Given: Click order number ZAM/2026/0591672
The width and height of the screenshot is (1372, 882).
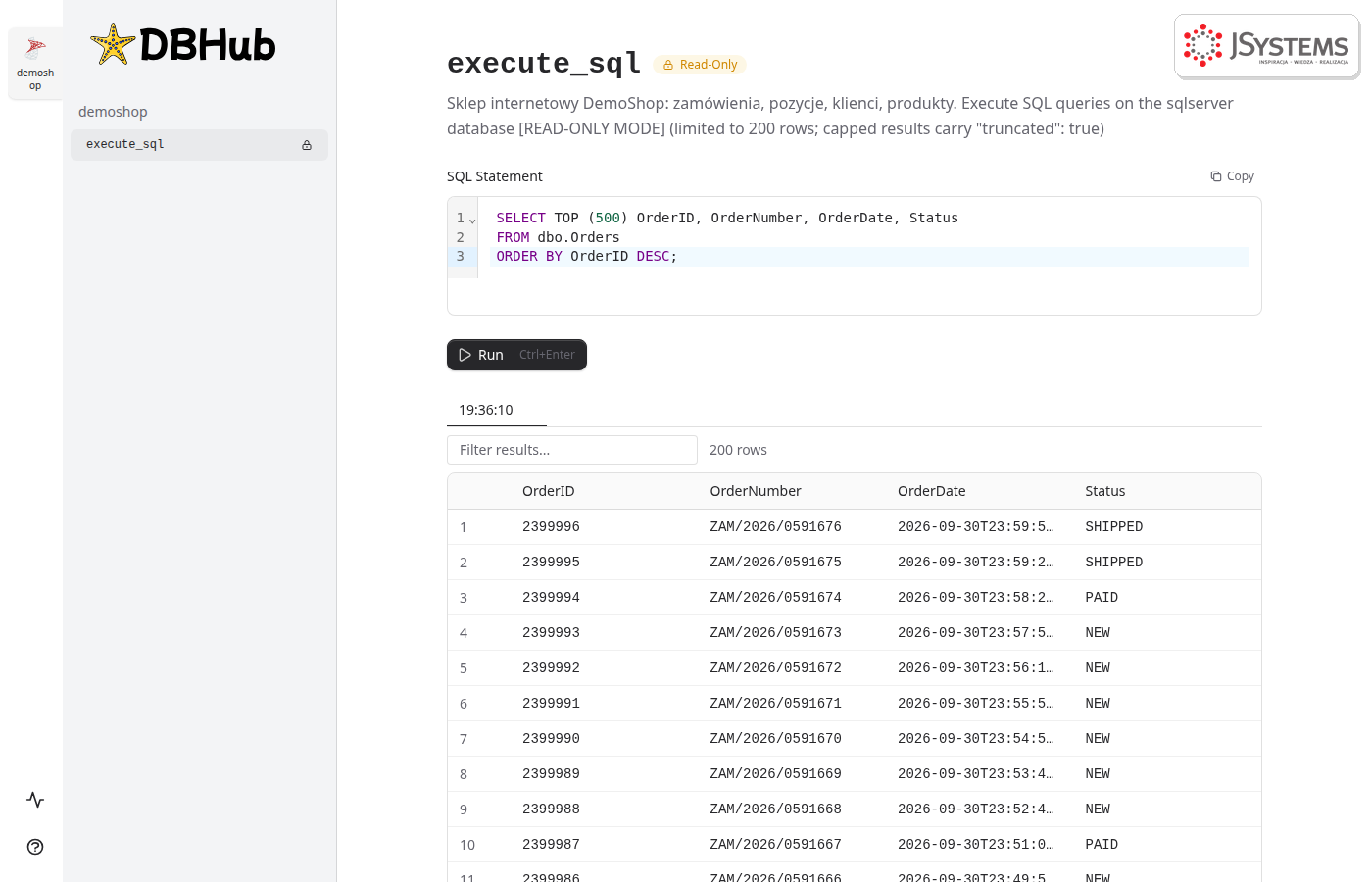Looking at the screenshot, I should click(775, 668).
